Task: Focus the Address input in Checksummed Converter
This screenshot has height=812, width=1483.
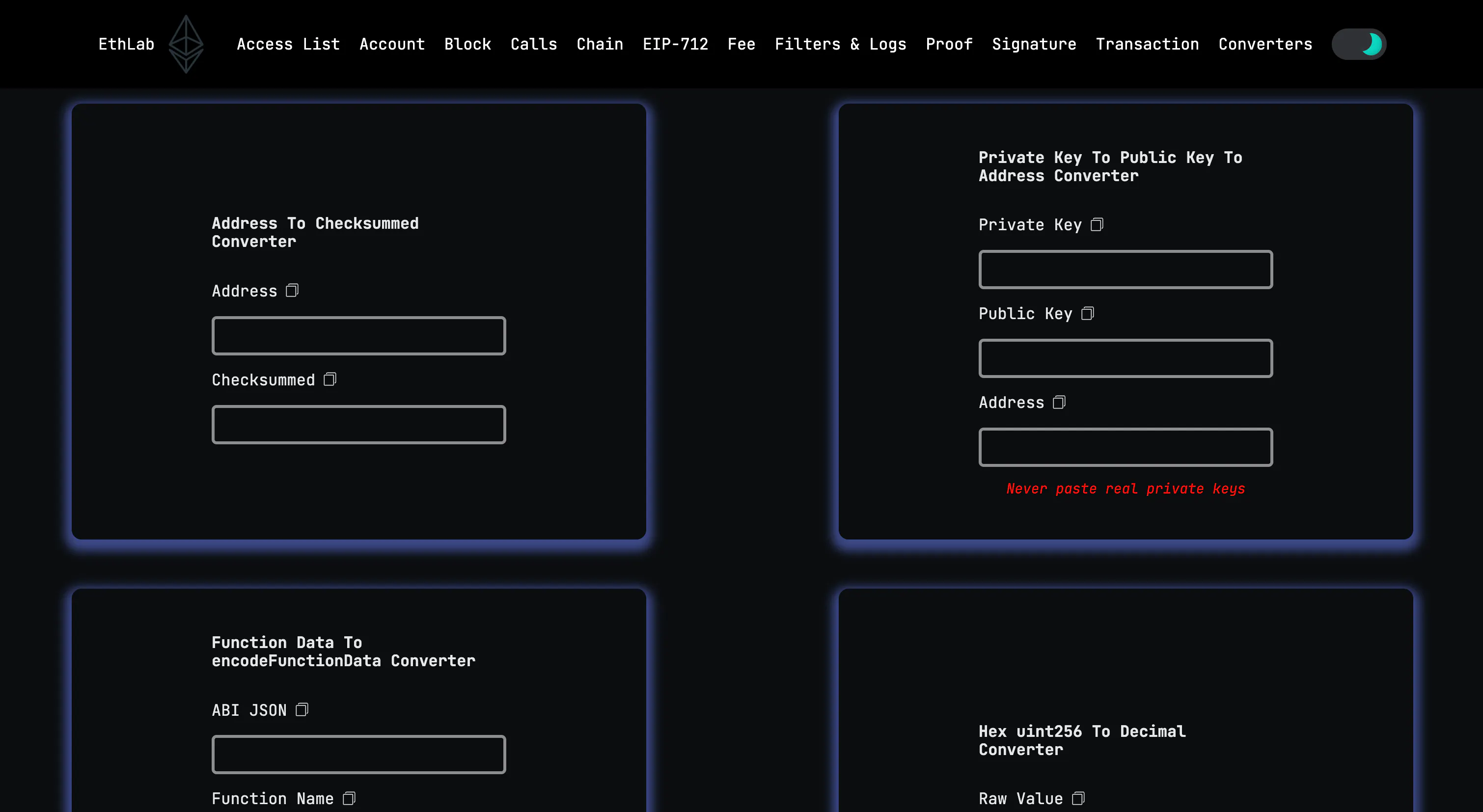Action: (x=358, y=335)
